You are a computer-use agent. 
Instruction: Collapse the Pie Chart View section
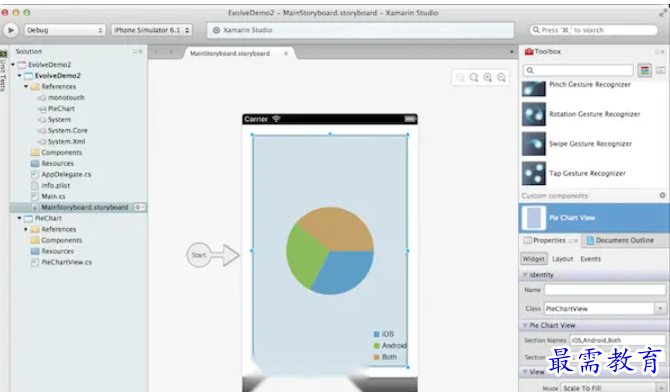(525, 325)
